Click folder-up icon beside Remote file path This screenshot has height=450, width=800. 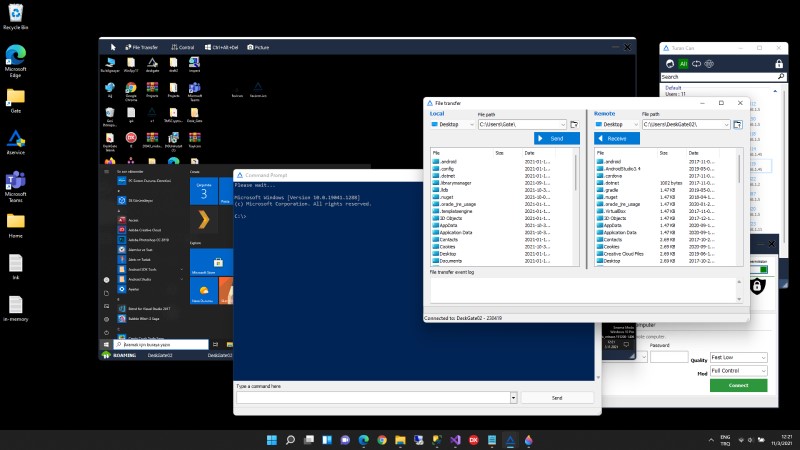tap(738, 124)
